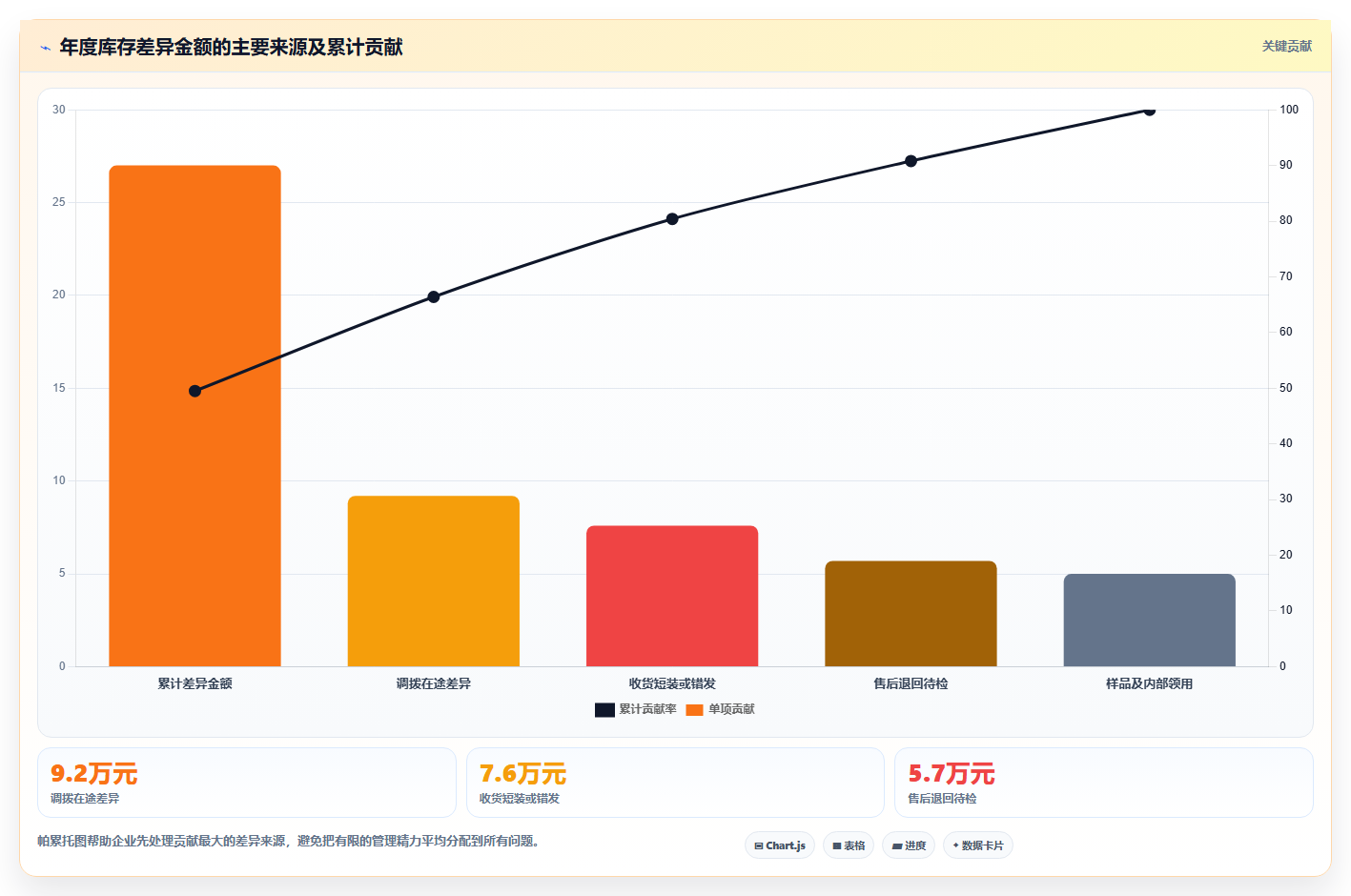Click the yellow 调拨在途差异 bar
The image size is (1351, 896).
[x=433, y=580]
